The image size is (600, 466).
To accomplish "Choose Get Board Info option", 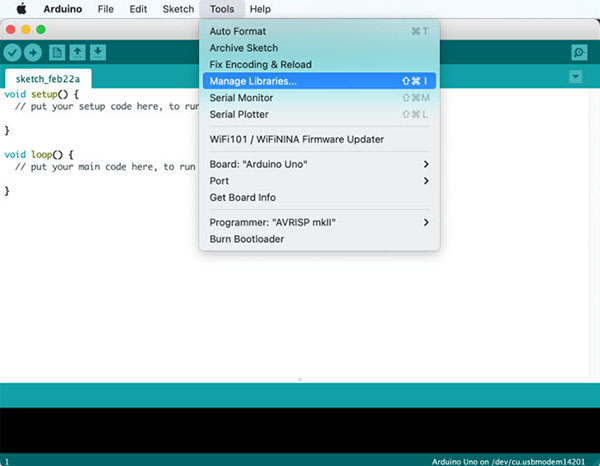I will coord(317,197).
